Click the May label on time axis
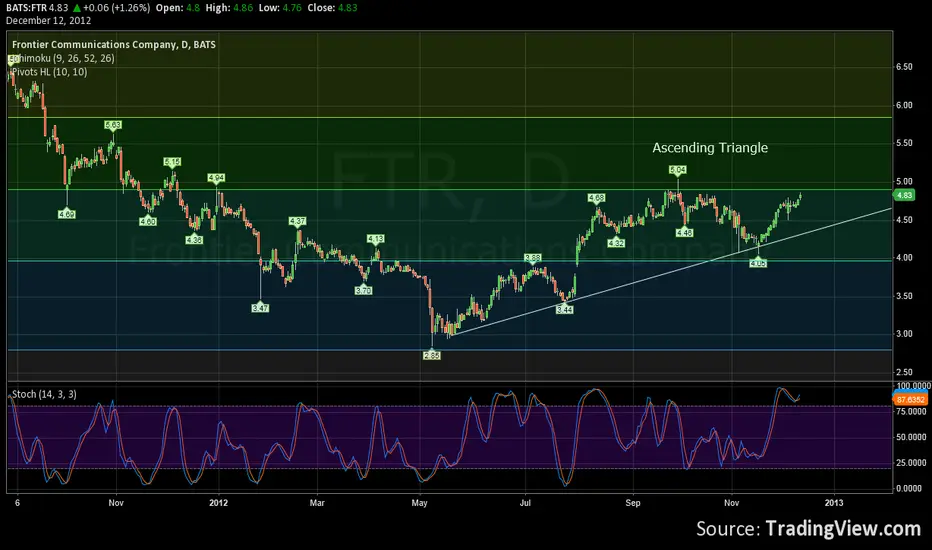This screenshot has height=550, width=932. [420, 503]
